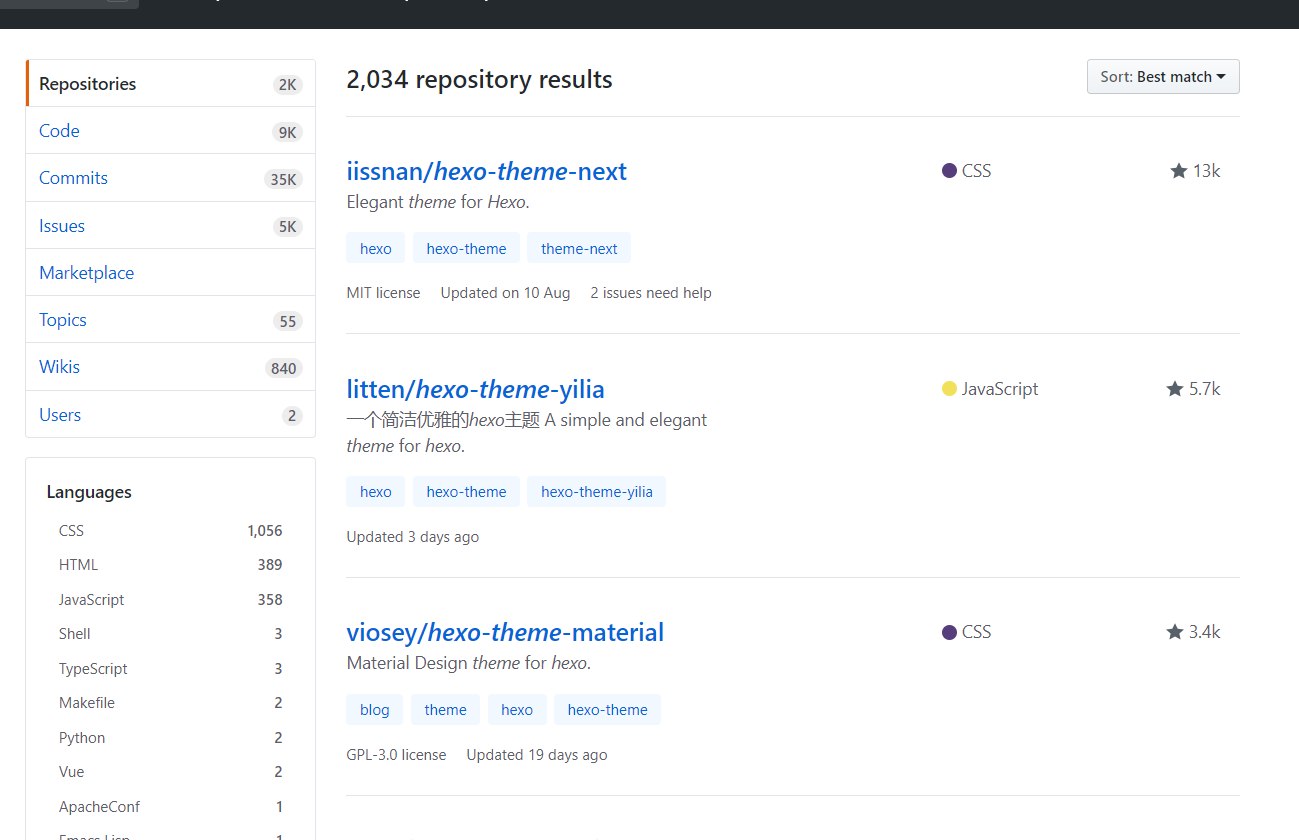Screen dimensions: 1299x840
Task: Click the yellow JavaScript language dot
Action: point(950,389)
